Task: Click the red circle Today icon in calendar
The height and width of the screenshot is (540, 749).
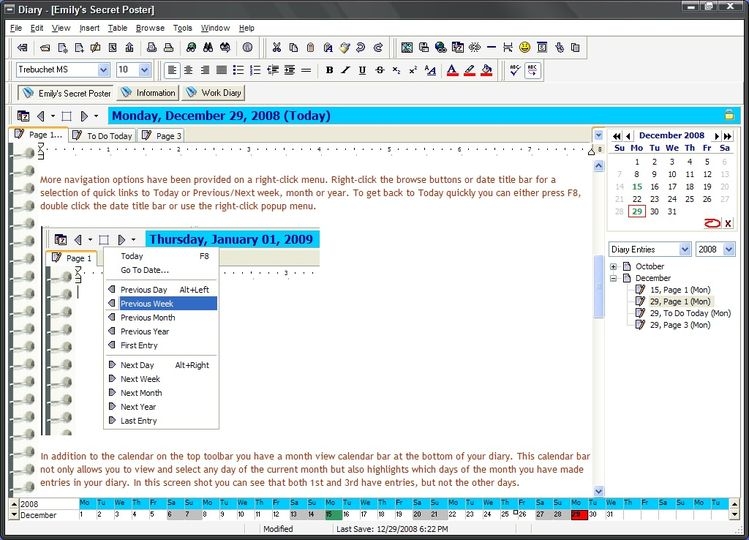Action: pos(712,223)
